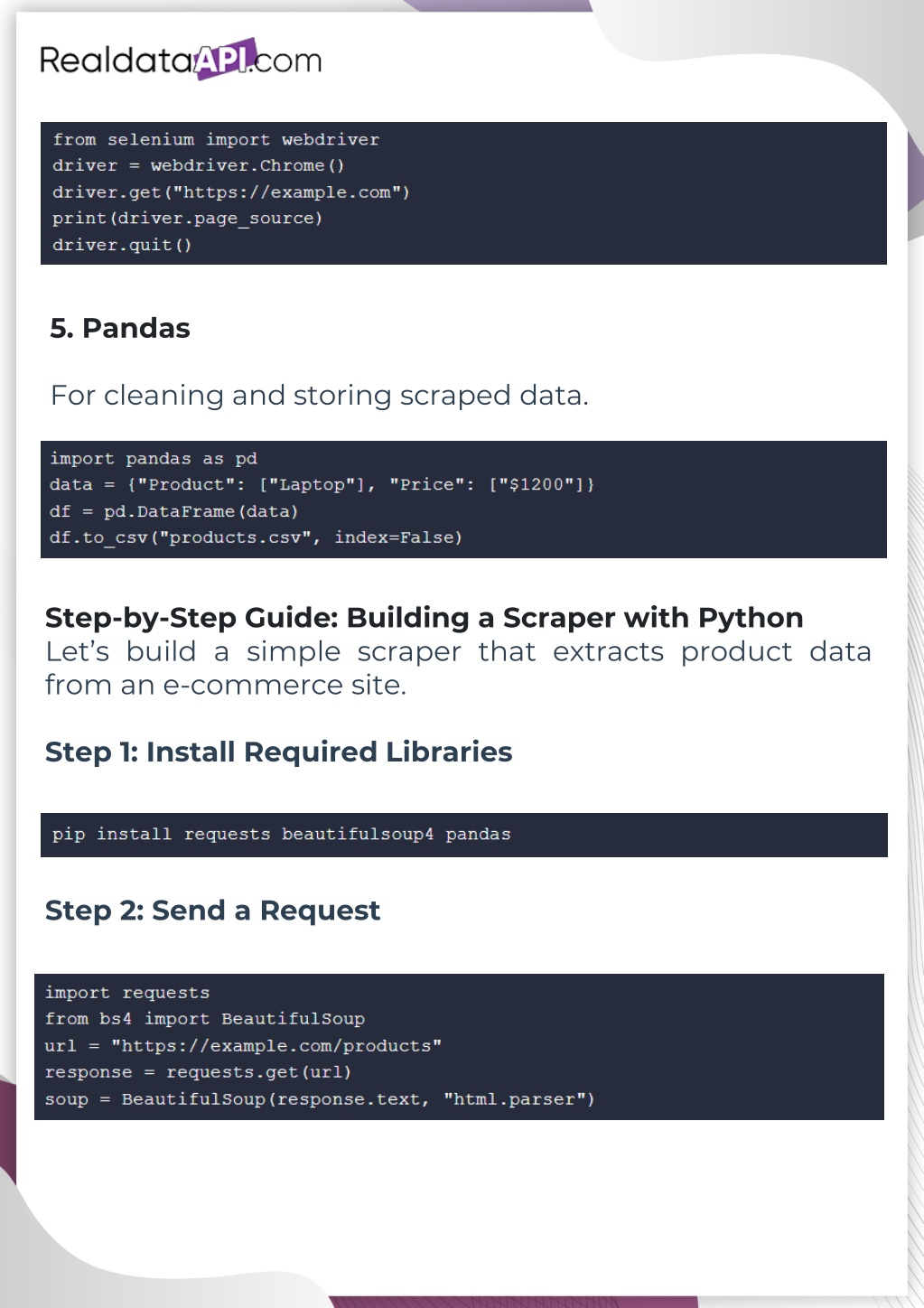Click the 'driver.quit()' code line
This screenshot has height=1308, width=924.
click(122, 245)
